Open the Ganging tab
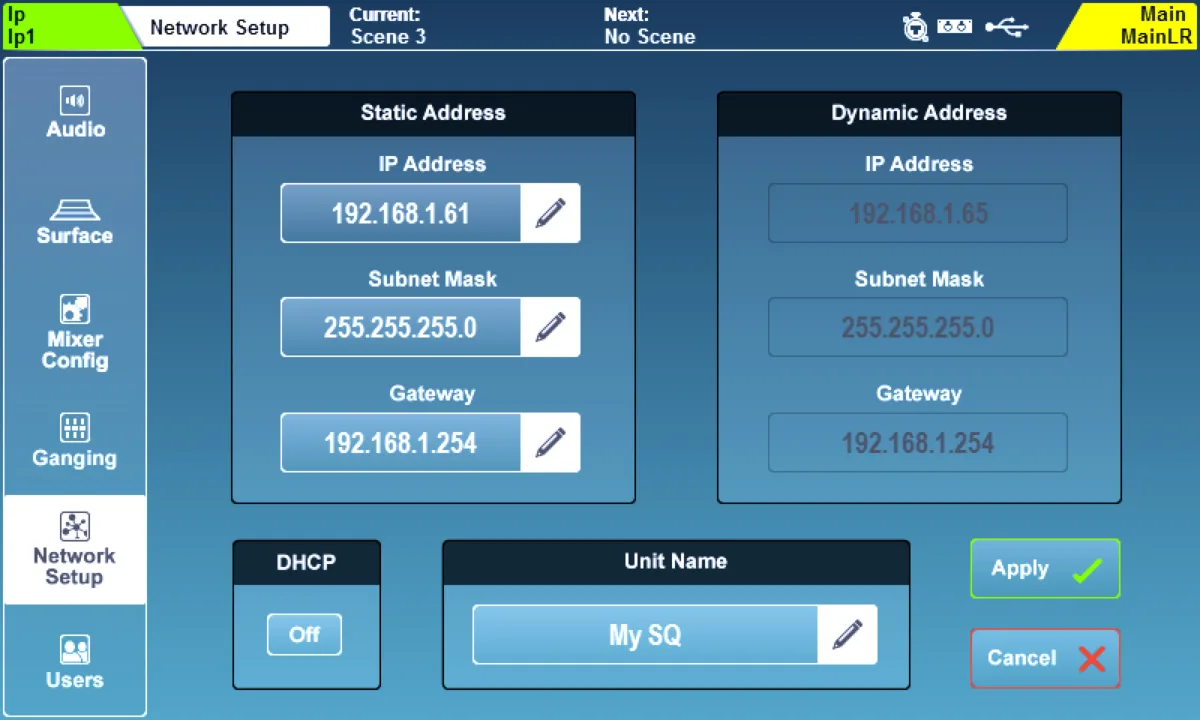The height and width of the screenshot is (720, 1200). point(75,442)
